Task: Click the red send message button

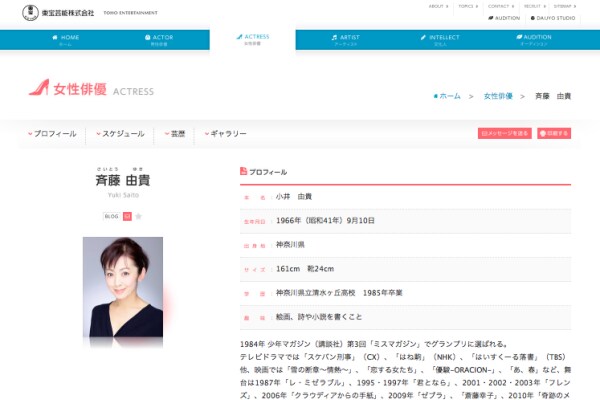Action: click(x=504, y=133)
